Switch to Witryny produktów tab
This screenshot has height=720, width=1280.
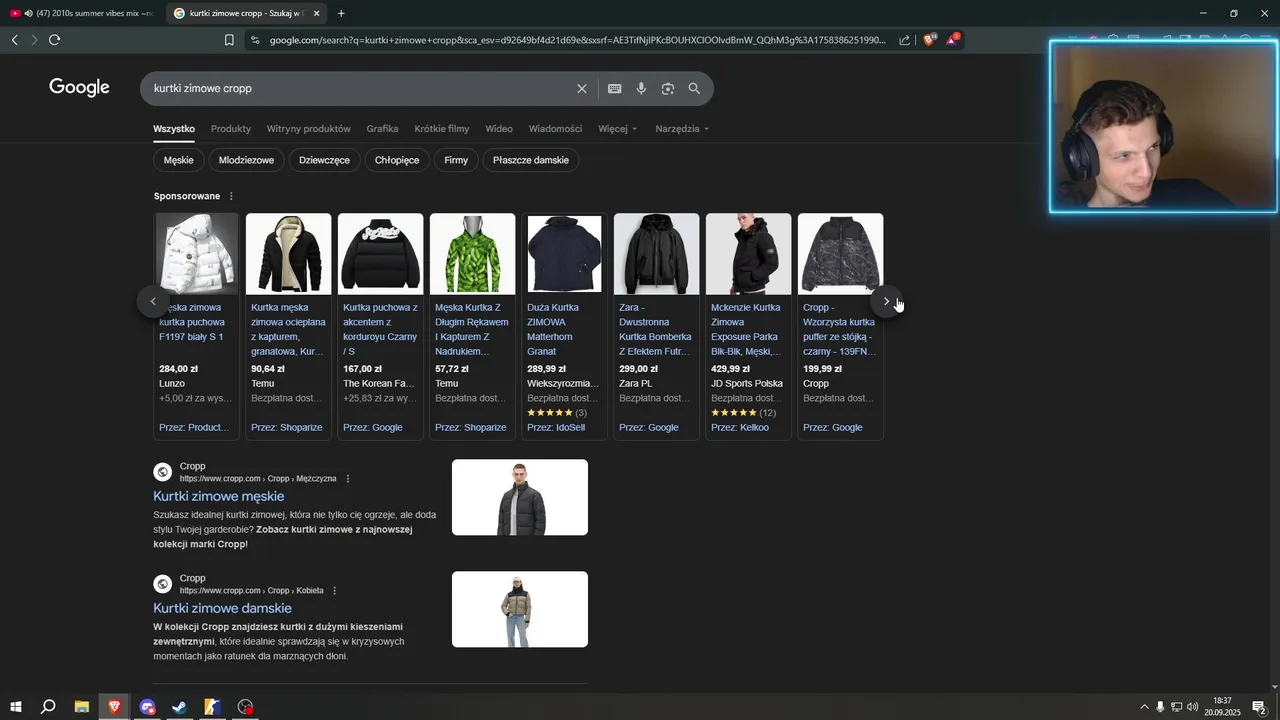(x=309, y=129)
